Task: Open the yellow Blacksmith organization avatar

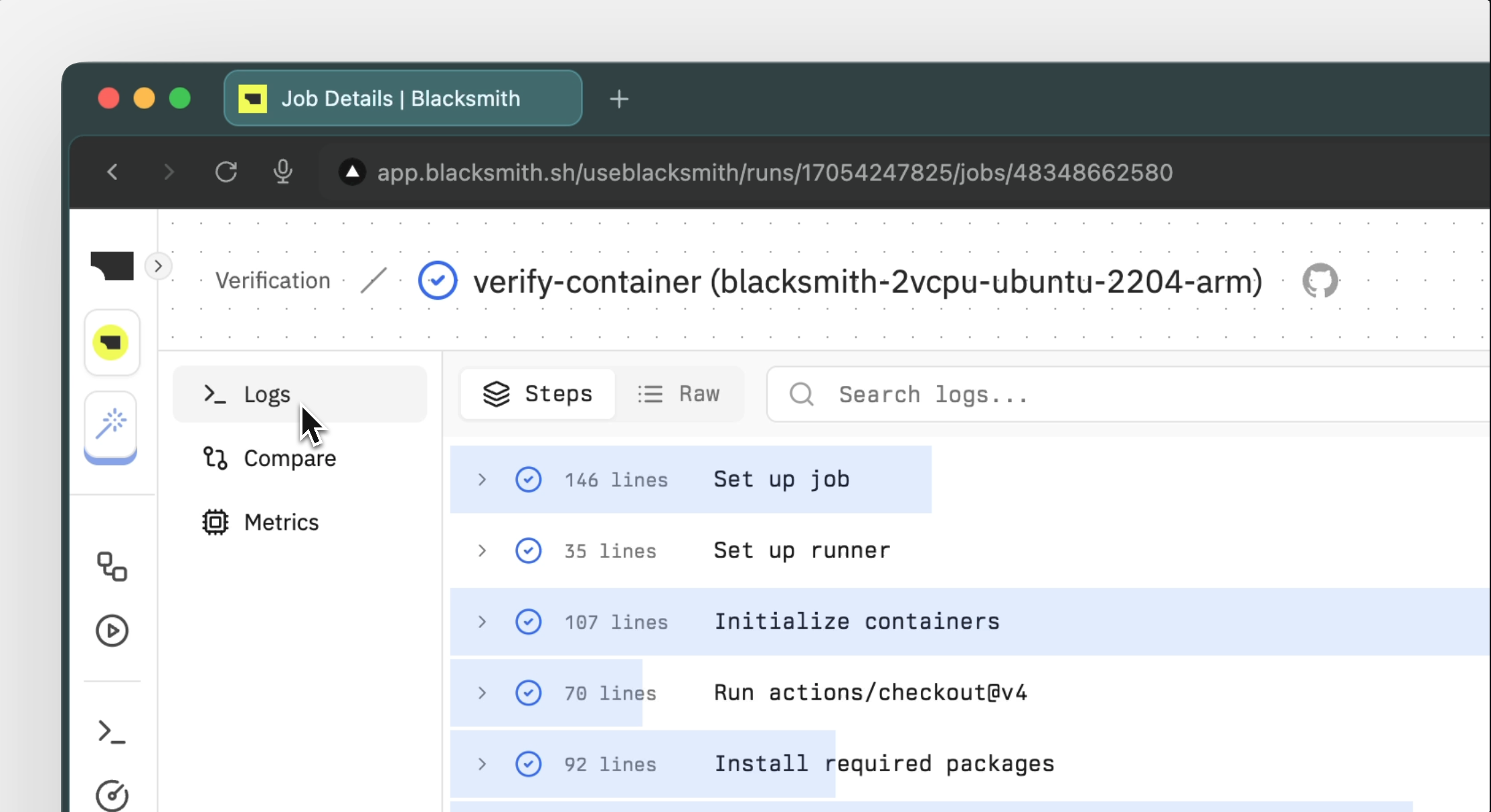Action: pyautogui.click(x=111, y=342)
